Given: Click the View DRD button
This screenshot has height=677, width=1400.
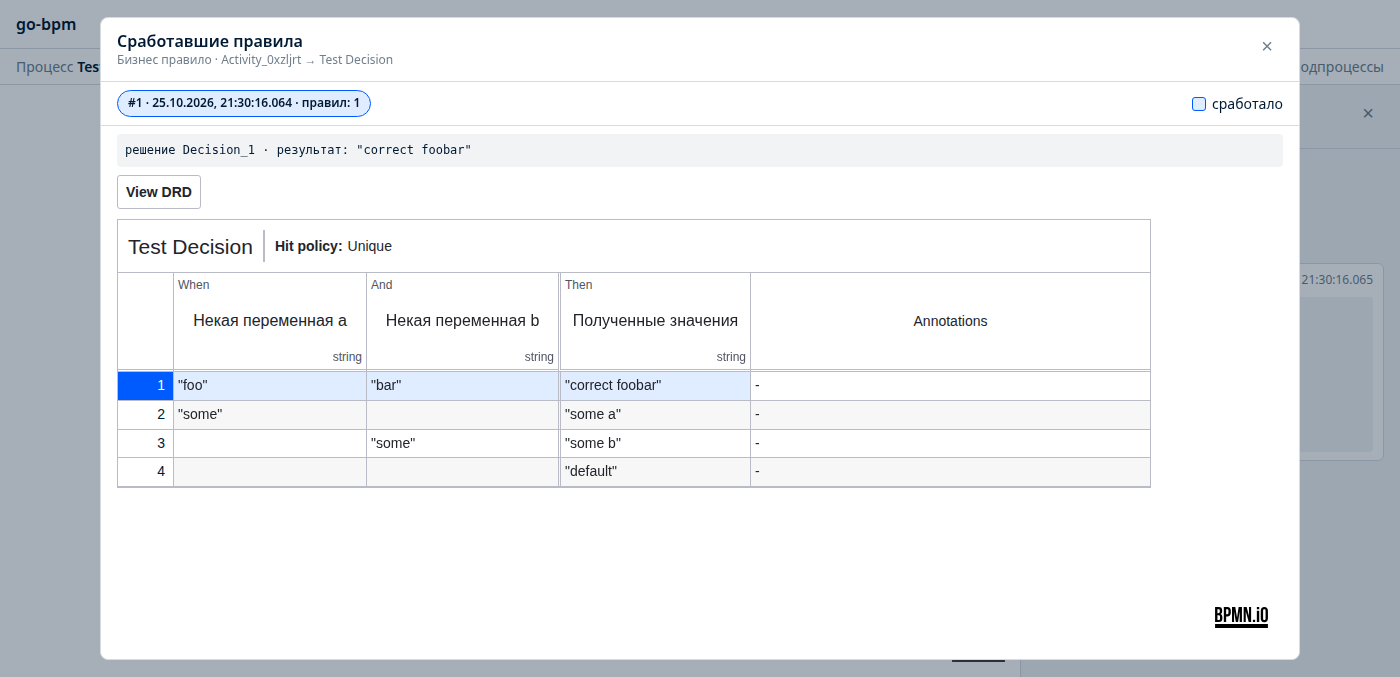Looking at the screenshot, I should click(x=159, y=192).
